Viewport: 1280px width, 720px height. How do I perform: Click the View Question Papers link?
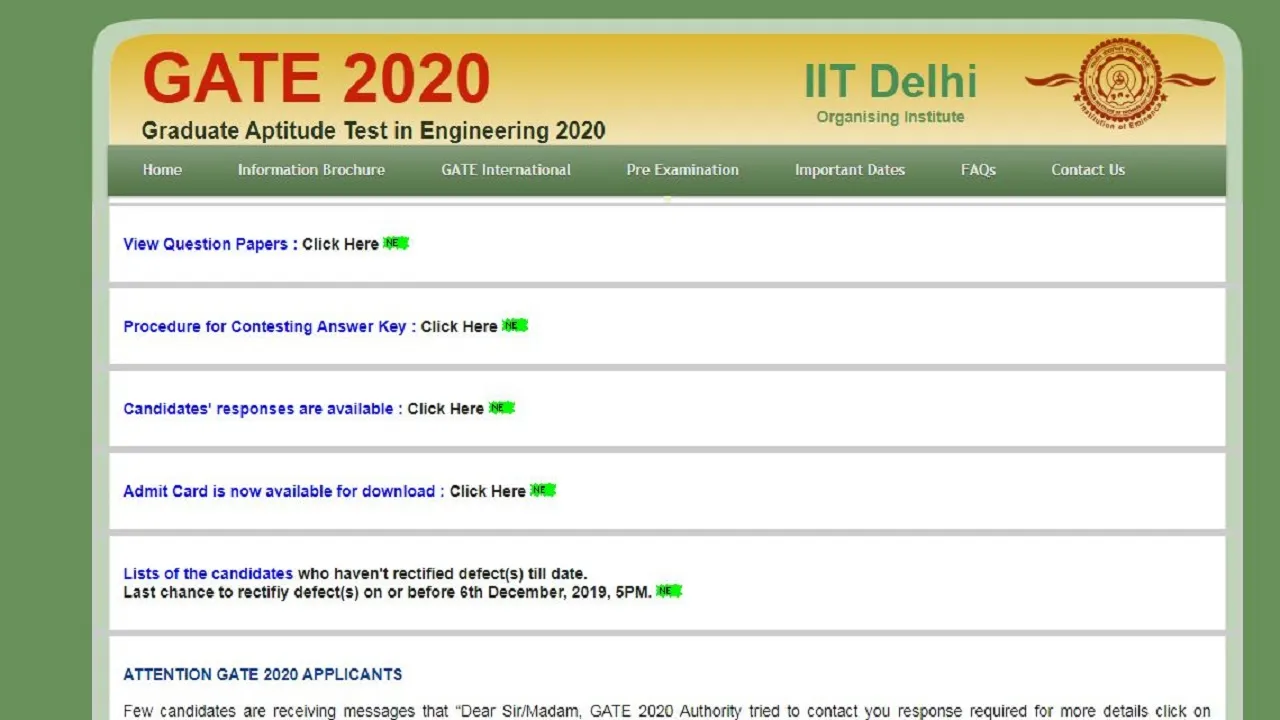tap(205, 244)
